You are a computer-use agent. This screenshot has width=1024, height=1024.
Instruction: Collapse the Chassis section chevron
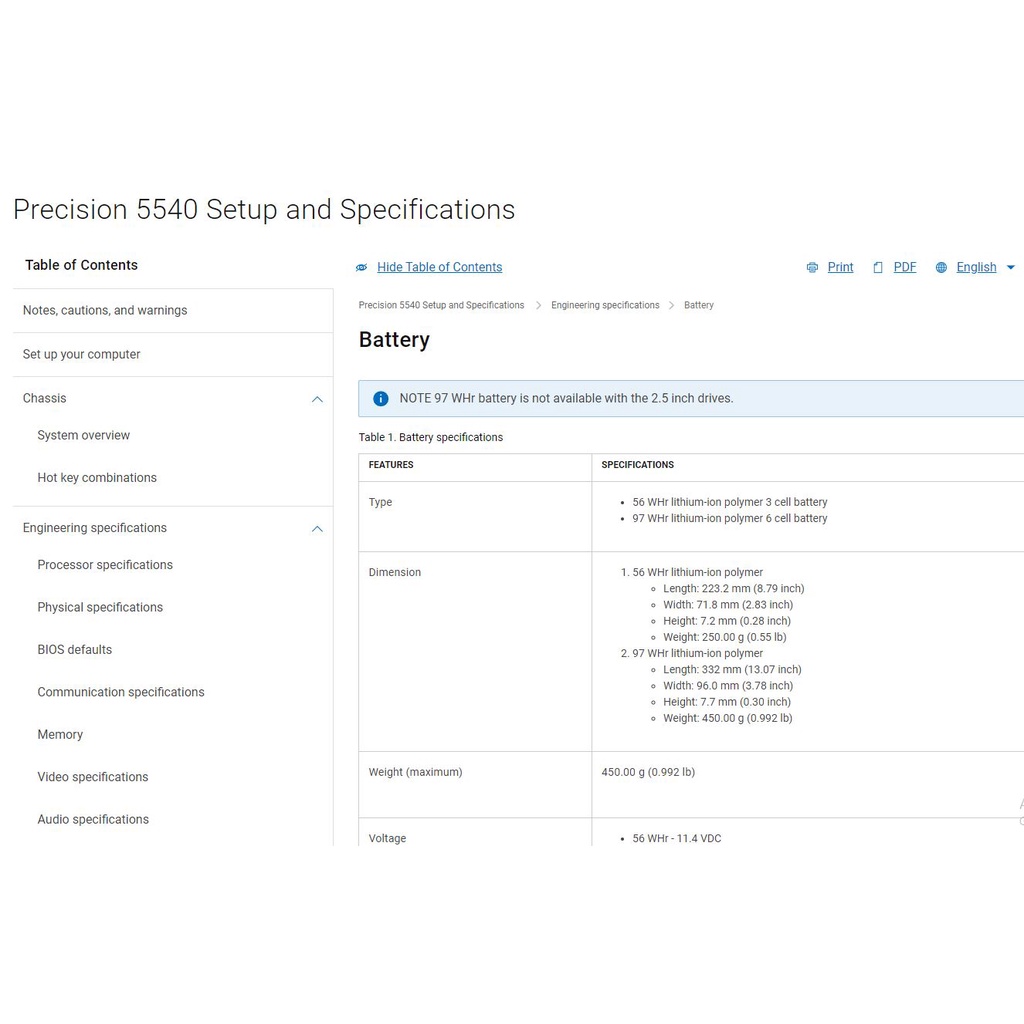317,399
